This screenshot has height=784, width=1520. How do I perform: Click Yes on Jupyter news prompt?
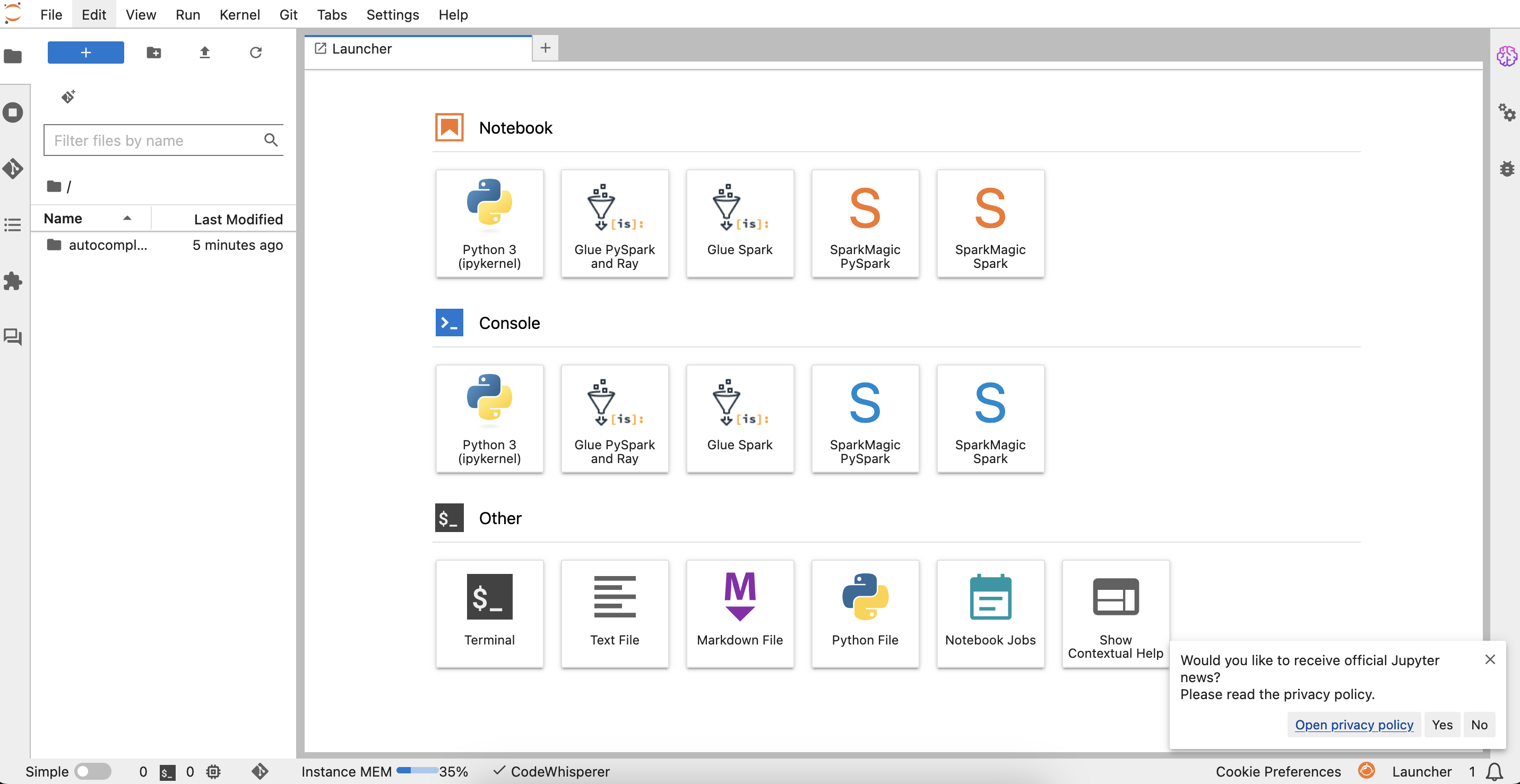tap(1442, 725)
